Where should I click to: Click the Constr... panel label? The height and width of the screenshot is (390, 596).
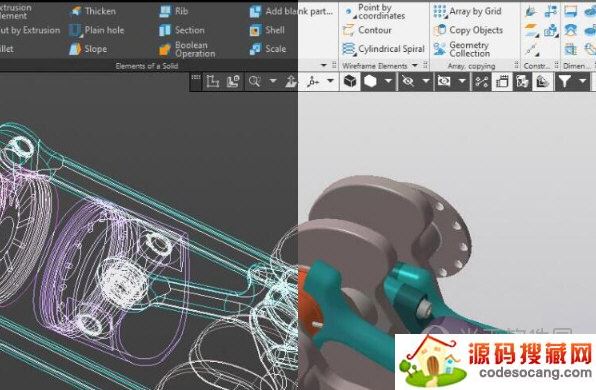(537, 66)
